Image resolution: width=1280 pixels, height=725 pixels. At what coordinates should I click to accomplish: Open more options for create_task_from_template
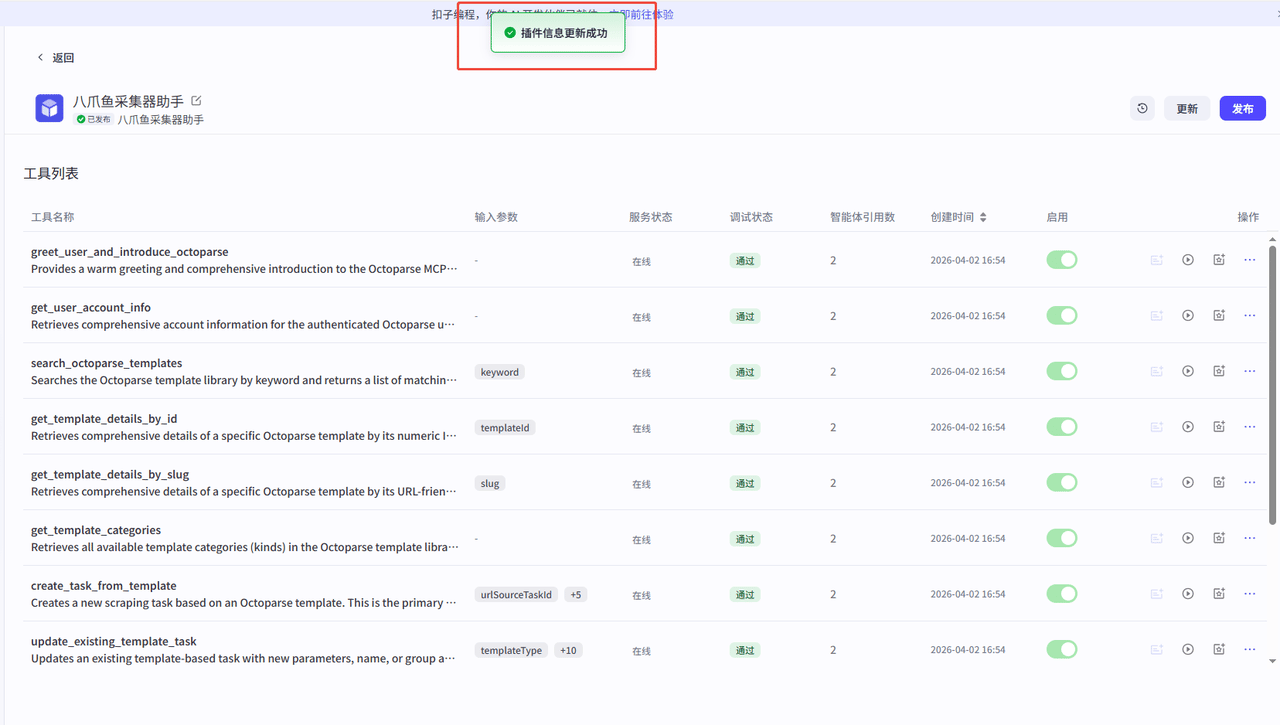[1250, 594]
